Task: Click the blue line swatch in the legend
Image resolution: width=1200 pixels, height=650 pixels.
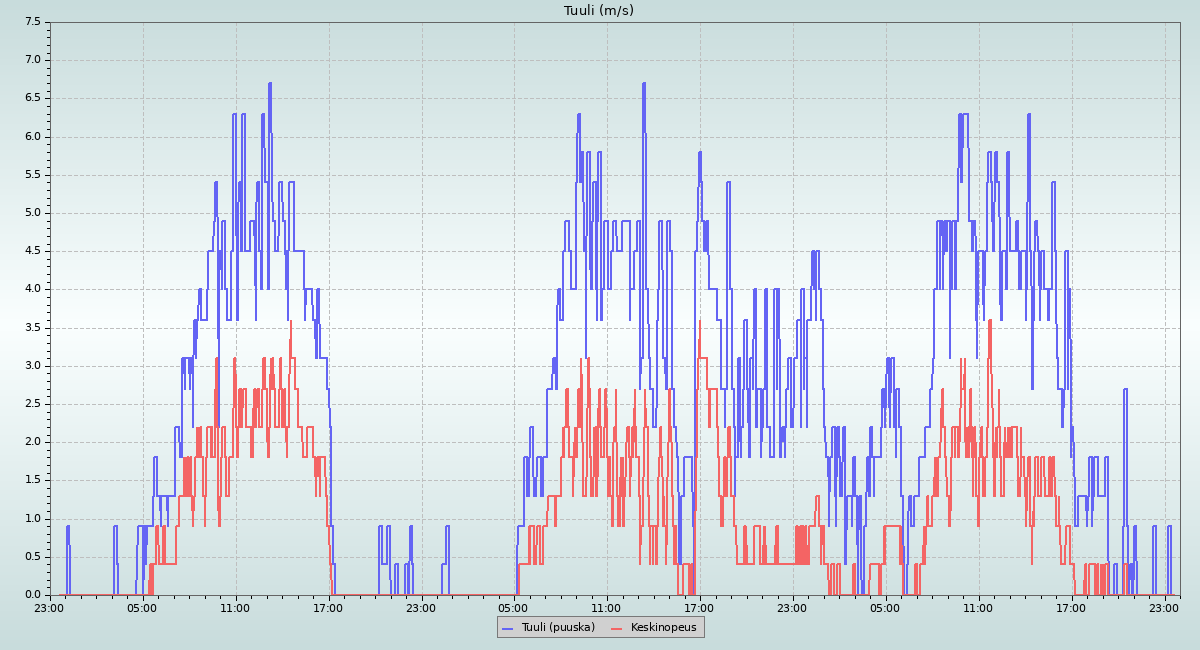Action: click(507, 627)
